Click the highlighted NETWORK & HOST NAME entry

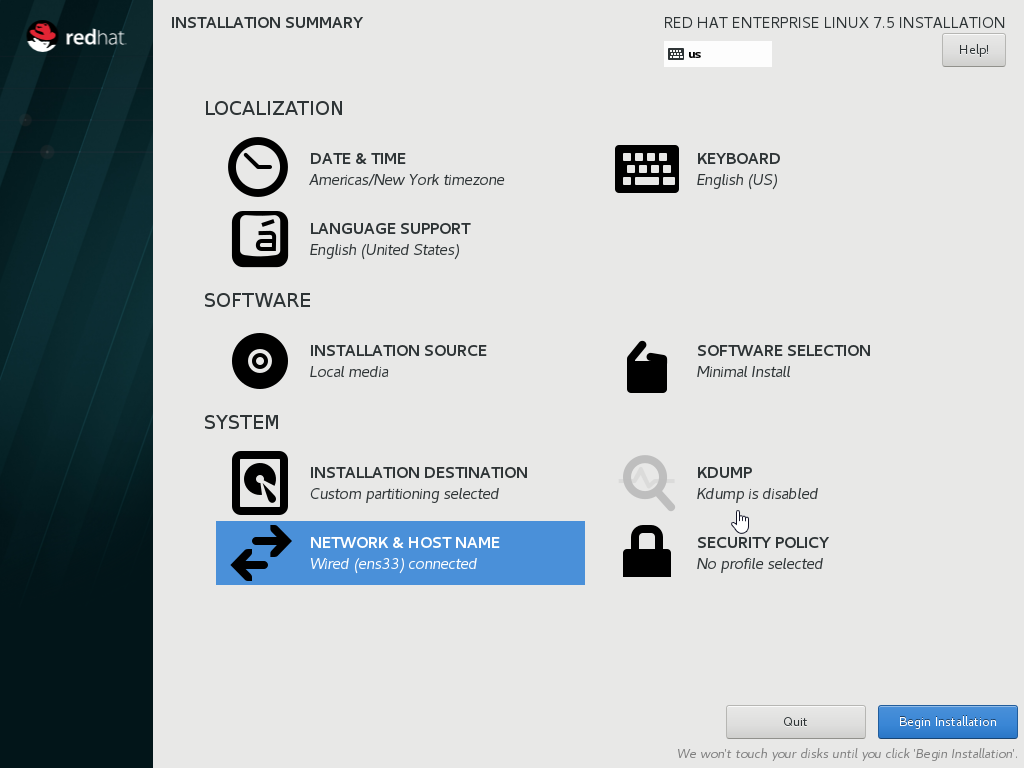coord(400,552)
